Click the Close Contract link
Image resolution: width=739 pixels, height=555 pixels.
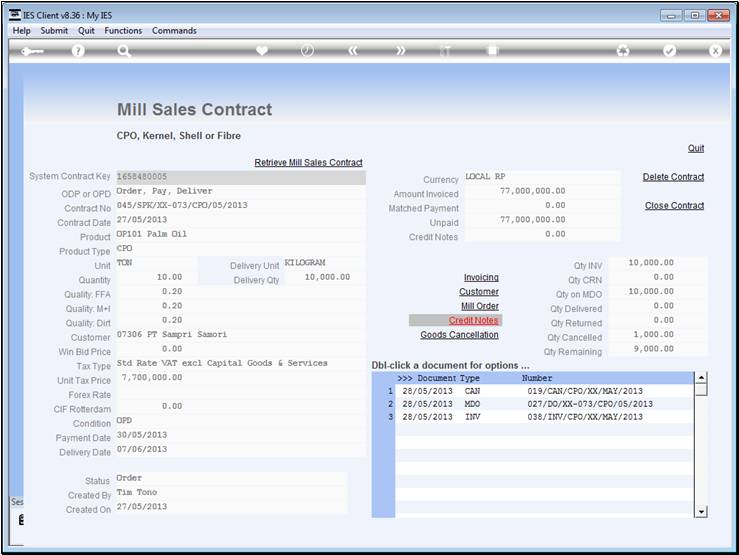(x=674, y=206)
